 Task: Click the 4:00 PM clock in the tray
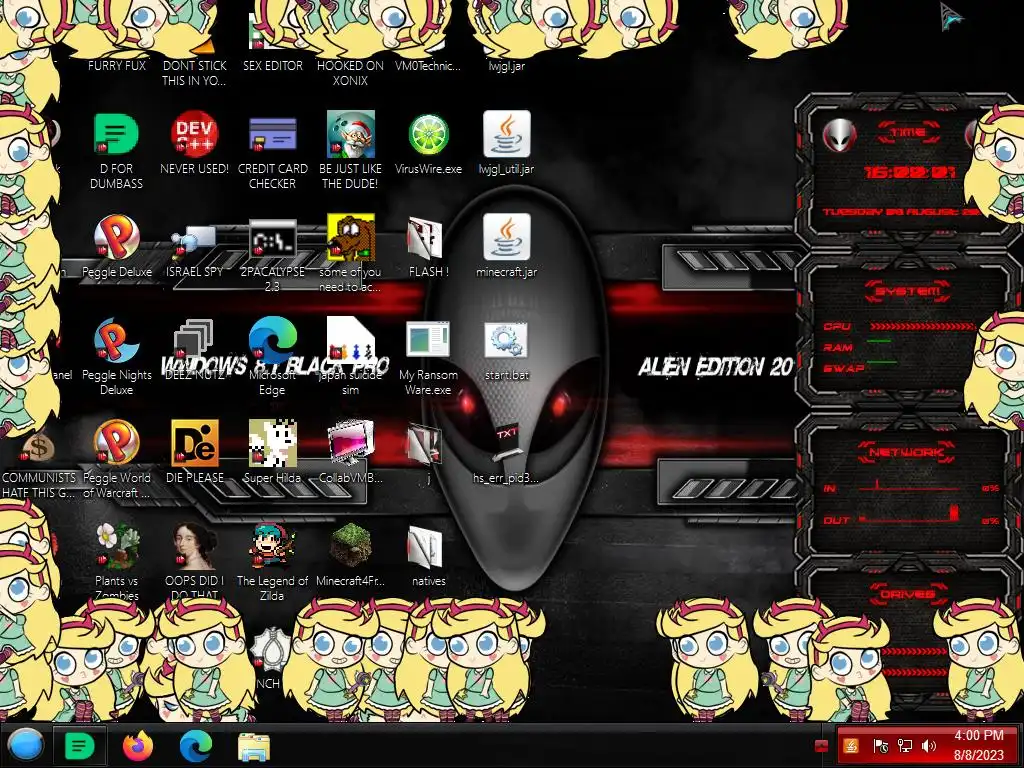coord(978,735)
